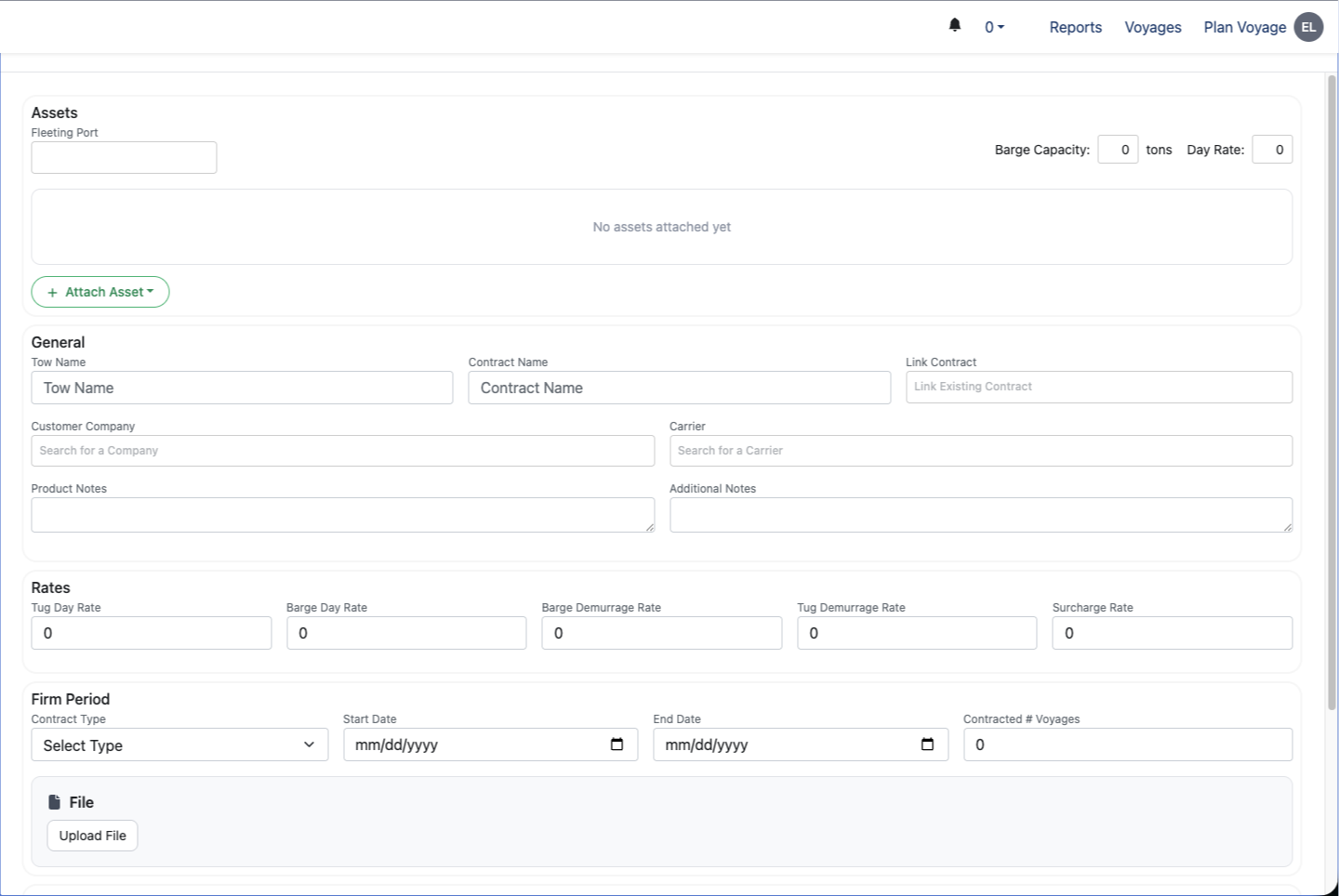1339x896 pixels.
Task: Open the End Date calendar picker icon
Action: tap(927, 744)
